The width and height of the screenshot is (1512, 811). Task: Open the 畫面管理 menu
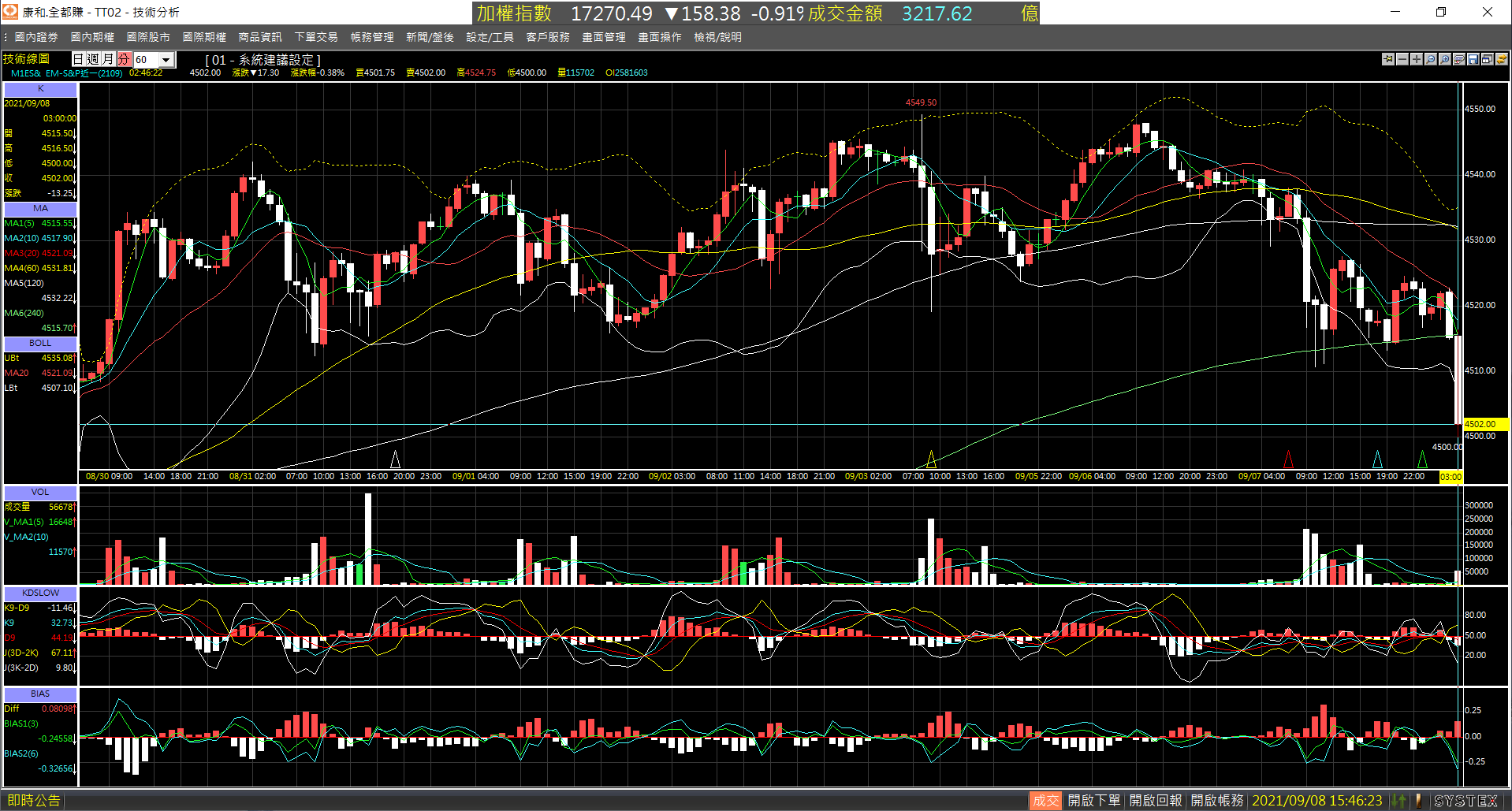click(x=604, y=37)
